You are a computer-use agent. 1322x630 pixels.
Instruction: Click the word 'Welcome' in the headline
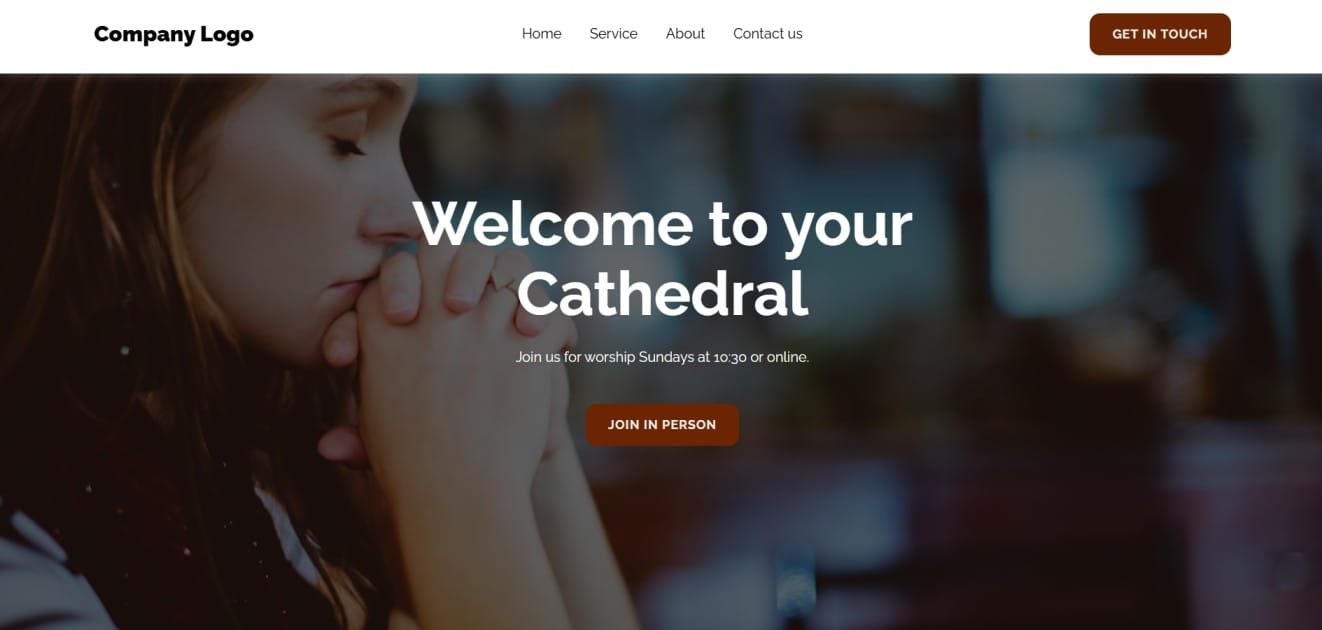coord(553,223)
